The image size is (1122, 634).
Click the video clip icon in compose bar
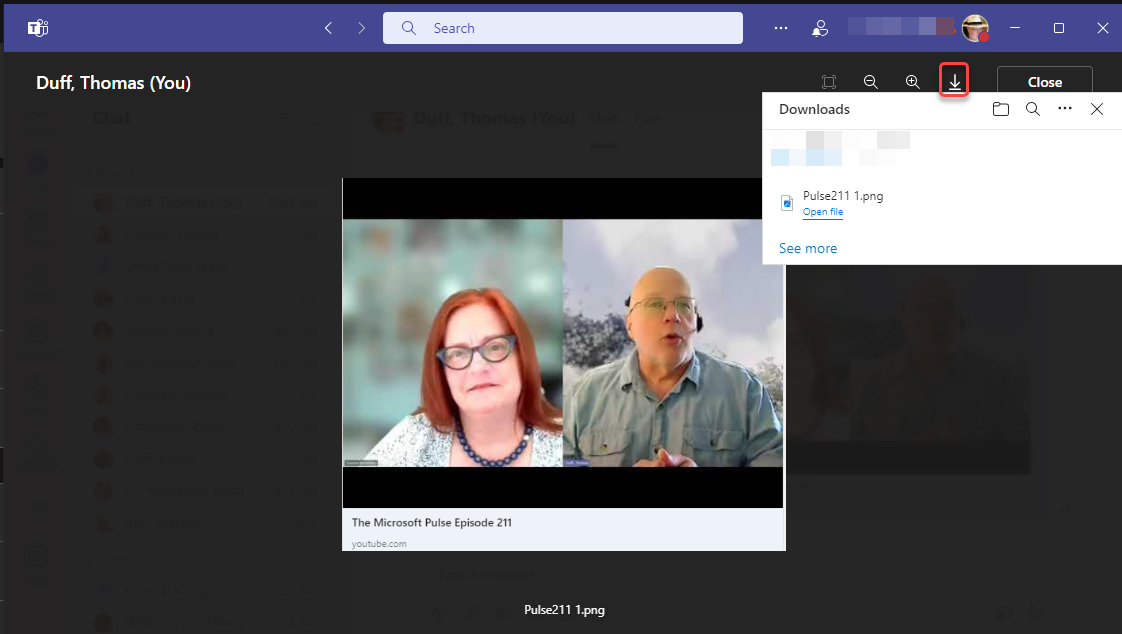[1004, 612]
